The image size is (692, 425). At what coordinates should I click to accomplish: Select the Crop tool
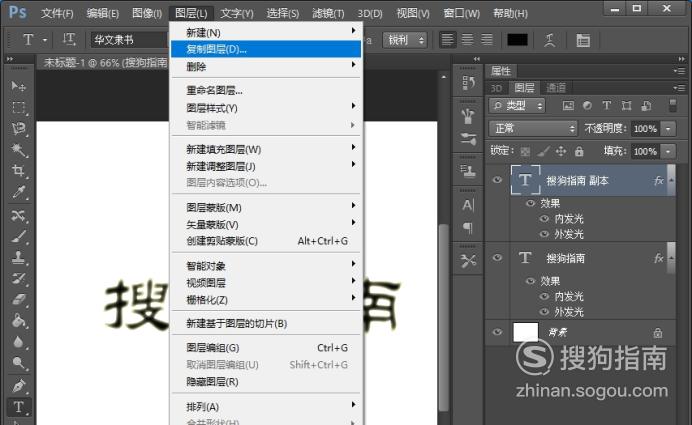(18, 171)
